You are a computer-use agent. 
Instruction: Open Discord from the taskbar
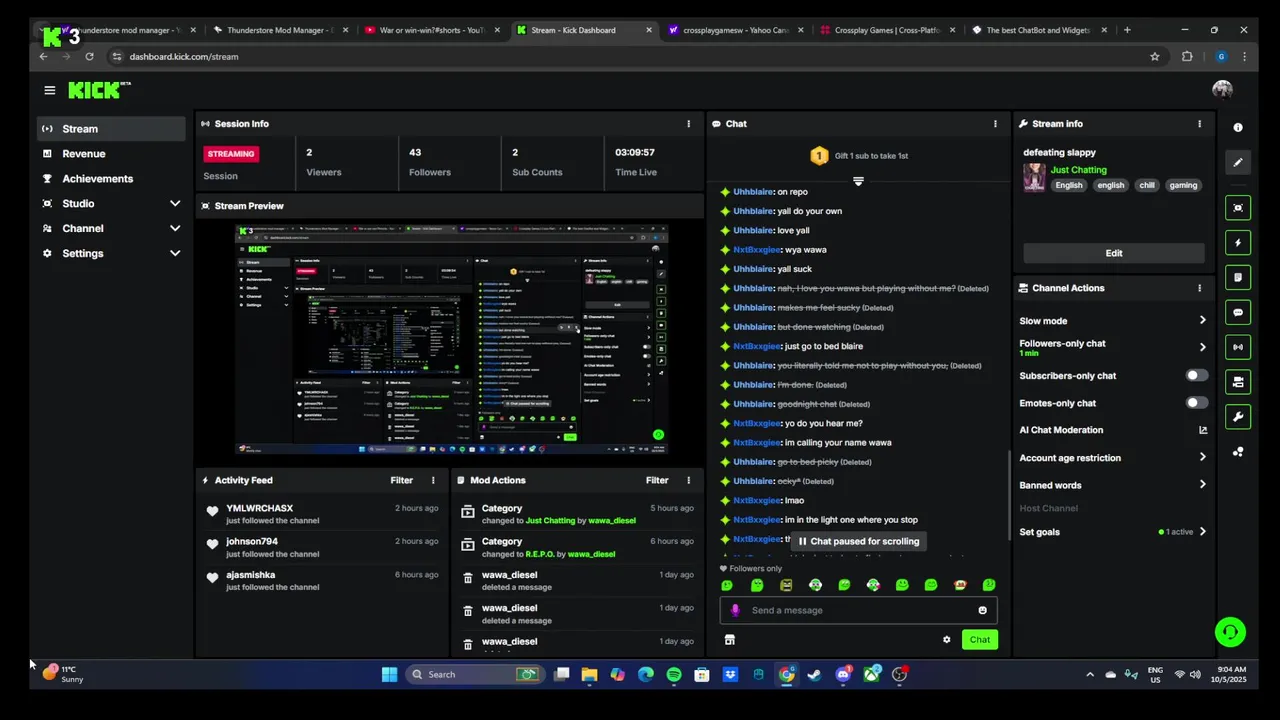(x=843, y=674)
